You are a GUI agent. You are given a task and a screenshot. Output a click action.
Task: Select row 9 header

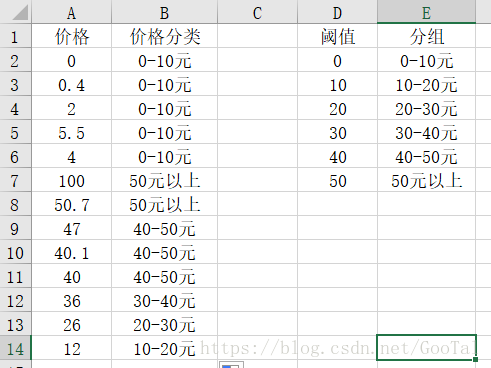click(15, 228)
